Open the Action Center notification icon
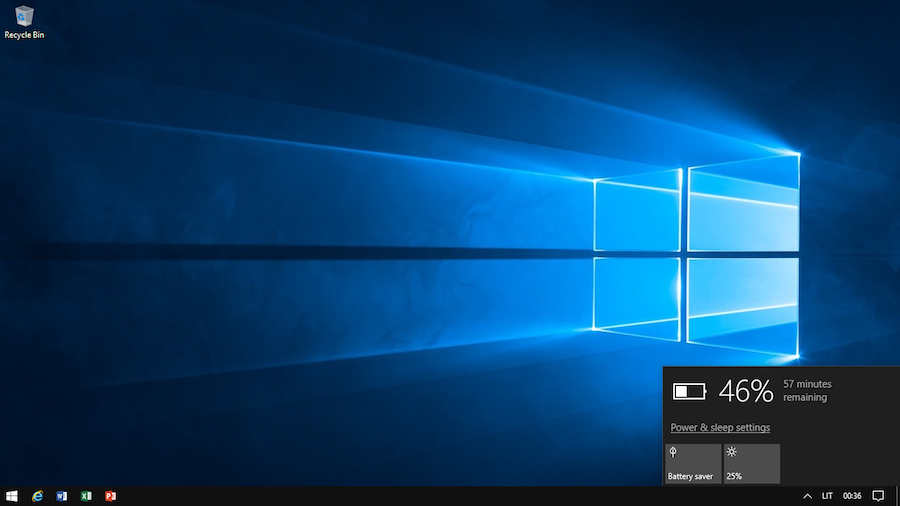This screenshot has width=900, height=506. (x=878, y=496)
